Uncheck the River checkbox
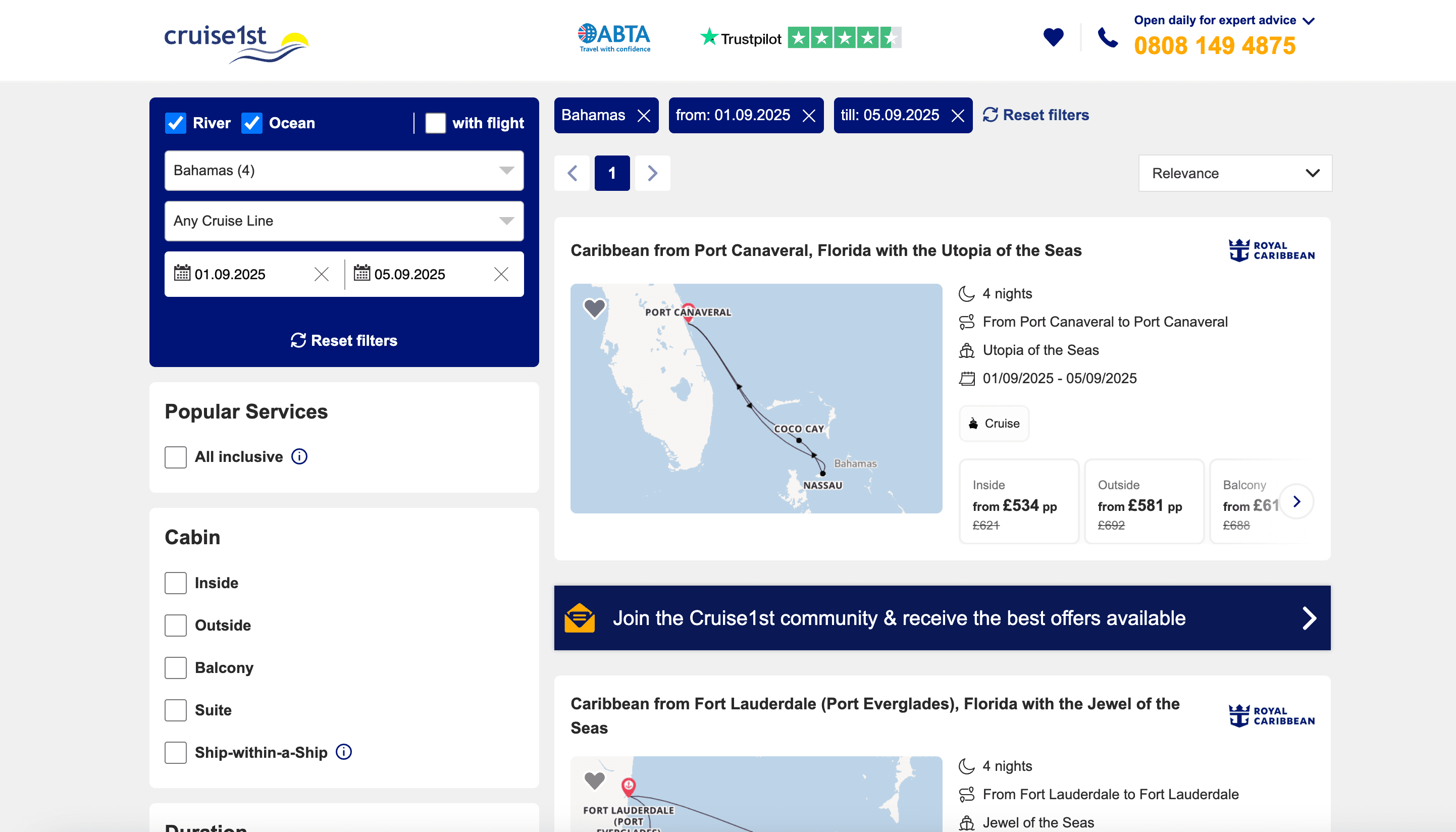Image resolution: width=1456 pixels, height=832 pixels. click(x=175, y=123)
